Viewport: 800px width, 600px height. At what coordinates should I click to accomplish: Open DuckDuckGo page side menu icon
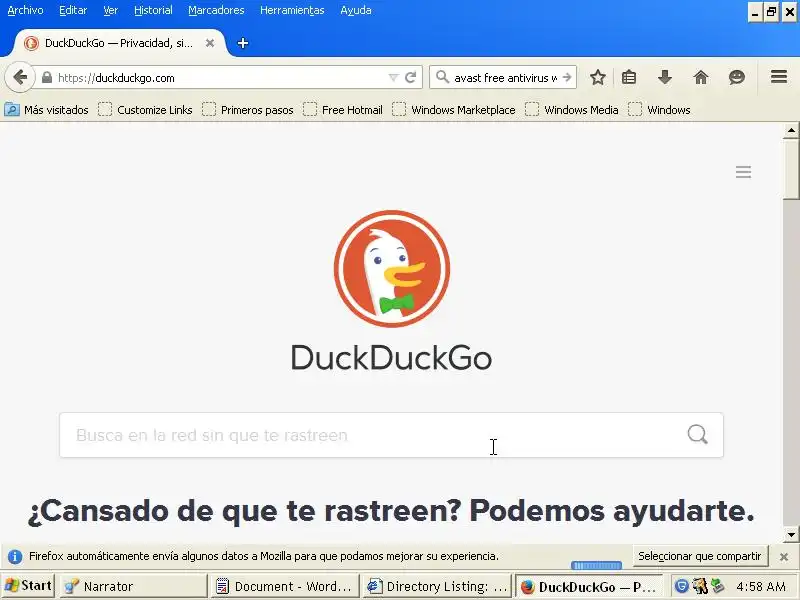click(x=743, y=172)
